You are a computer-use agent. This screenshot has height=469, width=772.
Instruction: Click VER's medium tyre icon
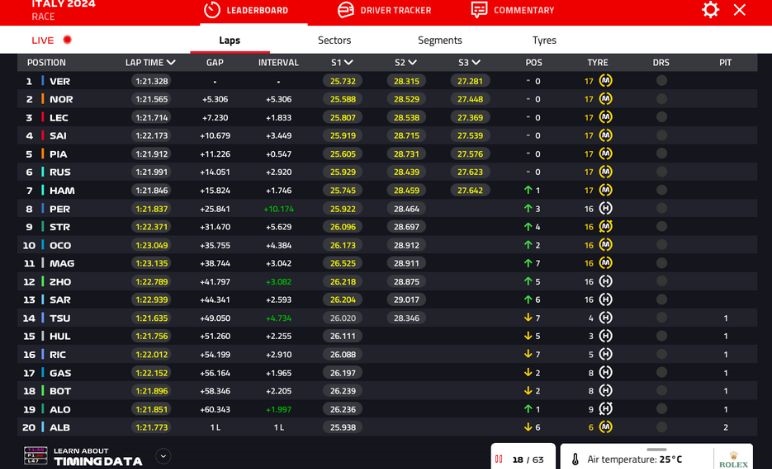coord(605,81)
